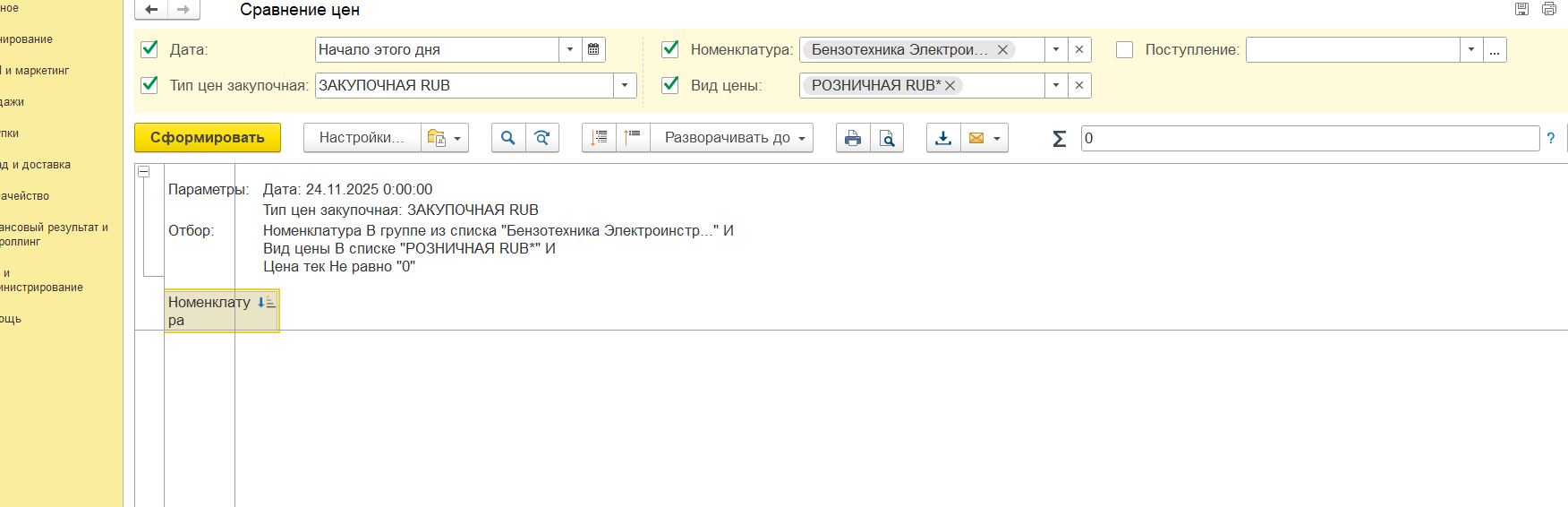Image resolution: width=1568 pixels, height=507 pixels.
Task: Click the magnifier find icon
Action: pos(508,138)
